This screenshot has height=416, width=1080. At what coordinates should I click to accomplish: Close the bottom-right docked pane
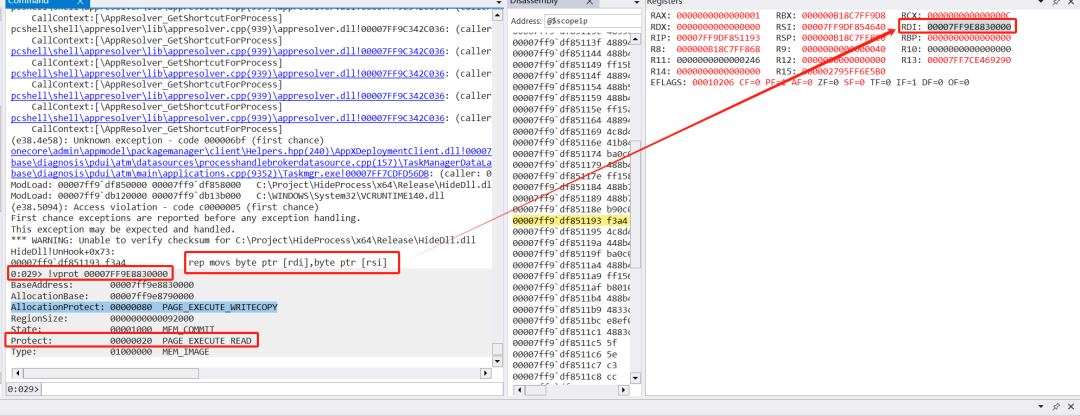pos(1071,408)
